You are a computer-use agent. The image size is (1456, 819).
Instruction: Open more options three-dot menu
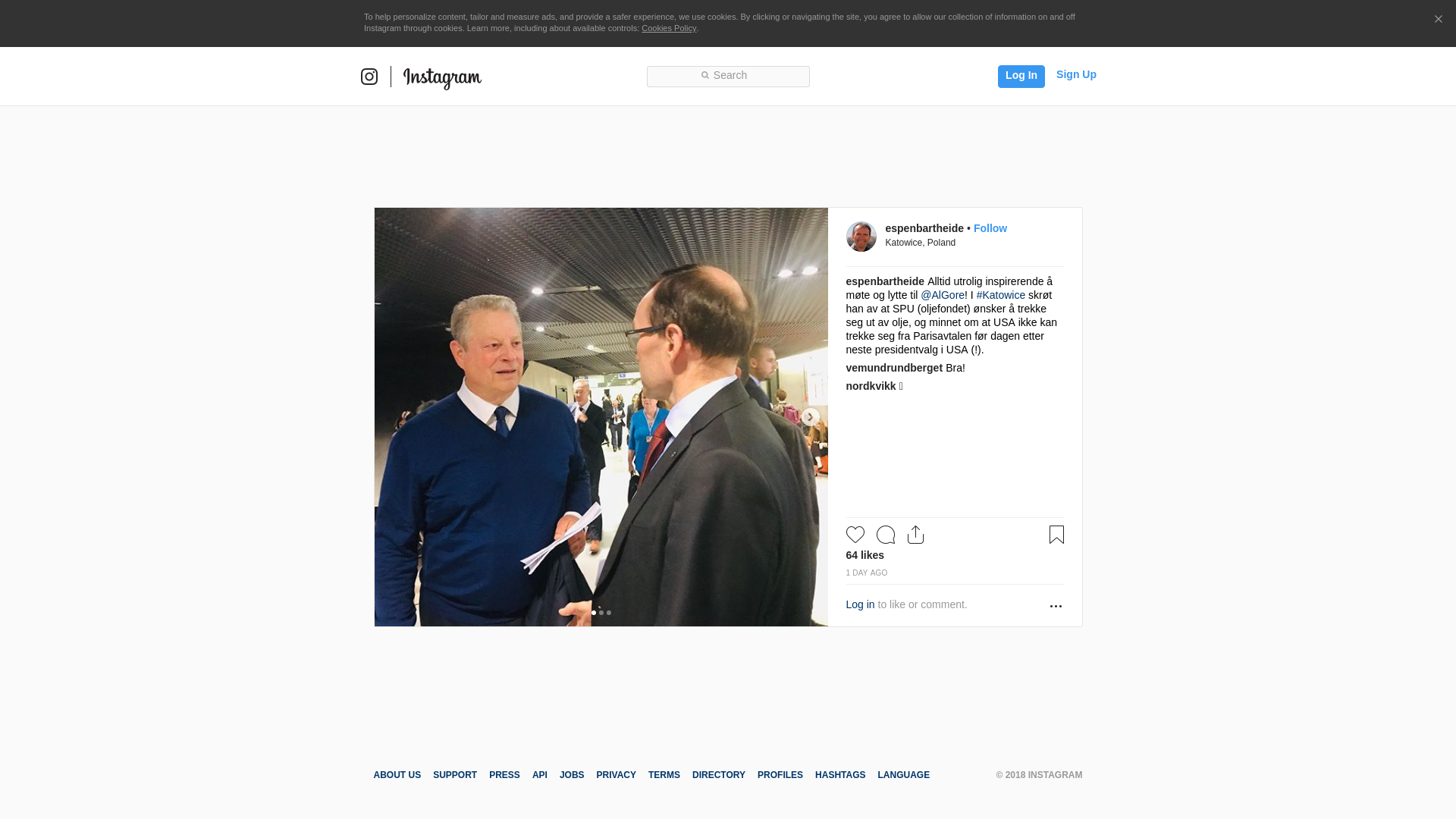[1056, 606]
